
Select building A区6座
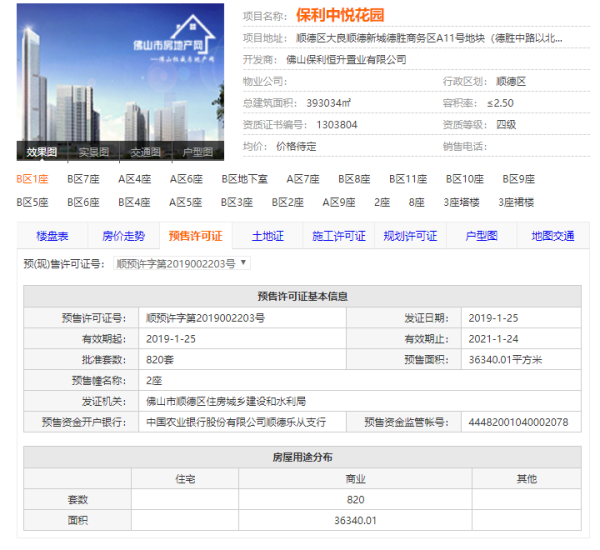click(186, 179)
